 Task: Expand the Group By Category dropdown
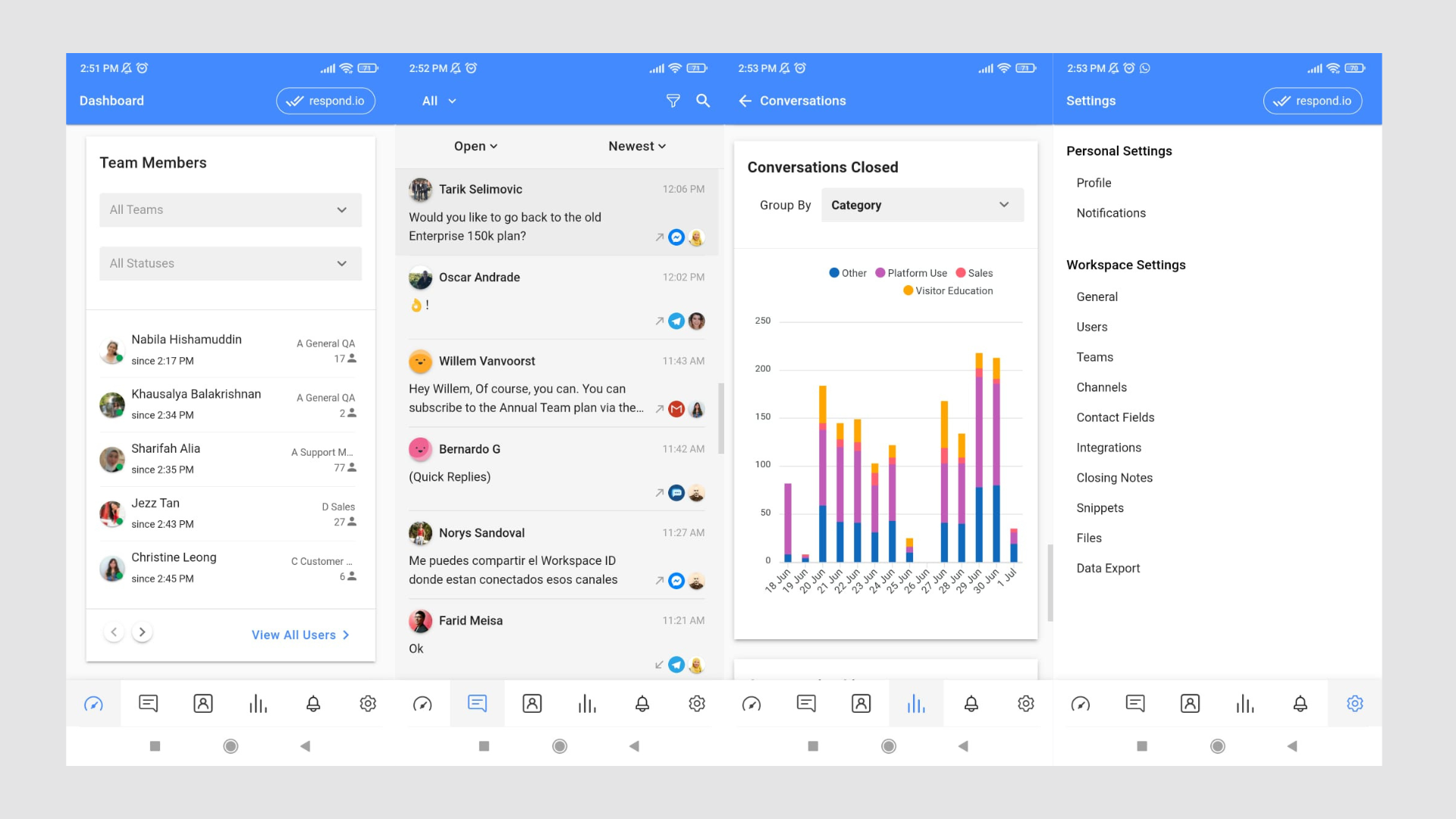tap(918, 205)
